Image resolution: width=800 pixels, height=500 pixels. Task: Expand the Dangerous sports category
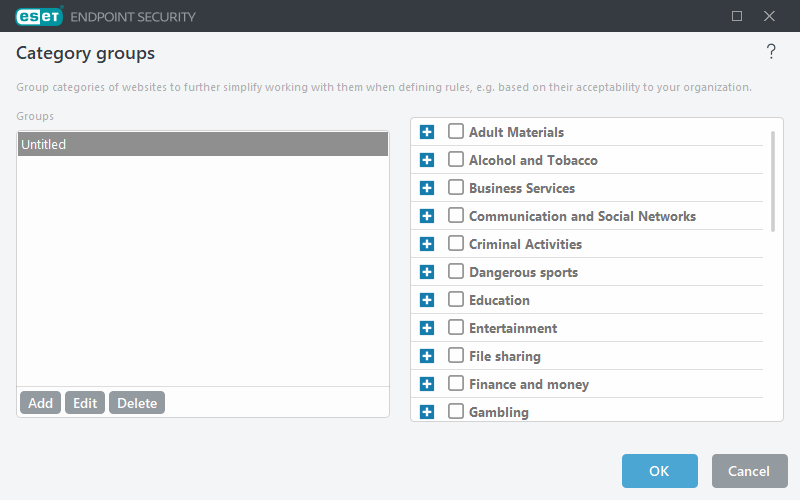tap(427, 272)
